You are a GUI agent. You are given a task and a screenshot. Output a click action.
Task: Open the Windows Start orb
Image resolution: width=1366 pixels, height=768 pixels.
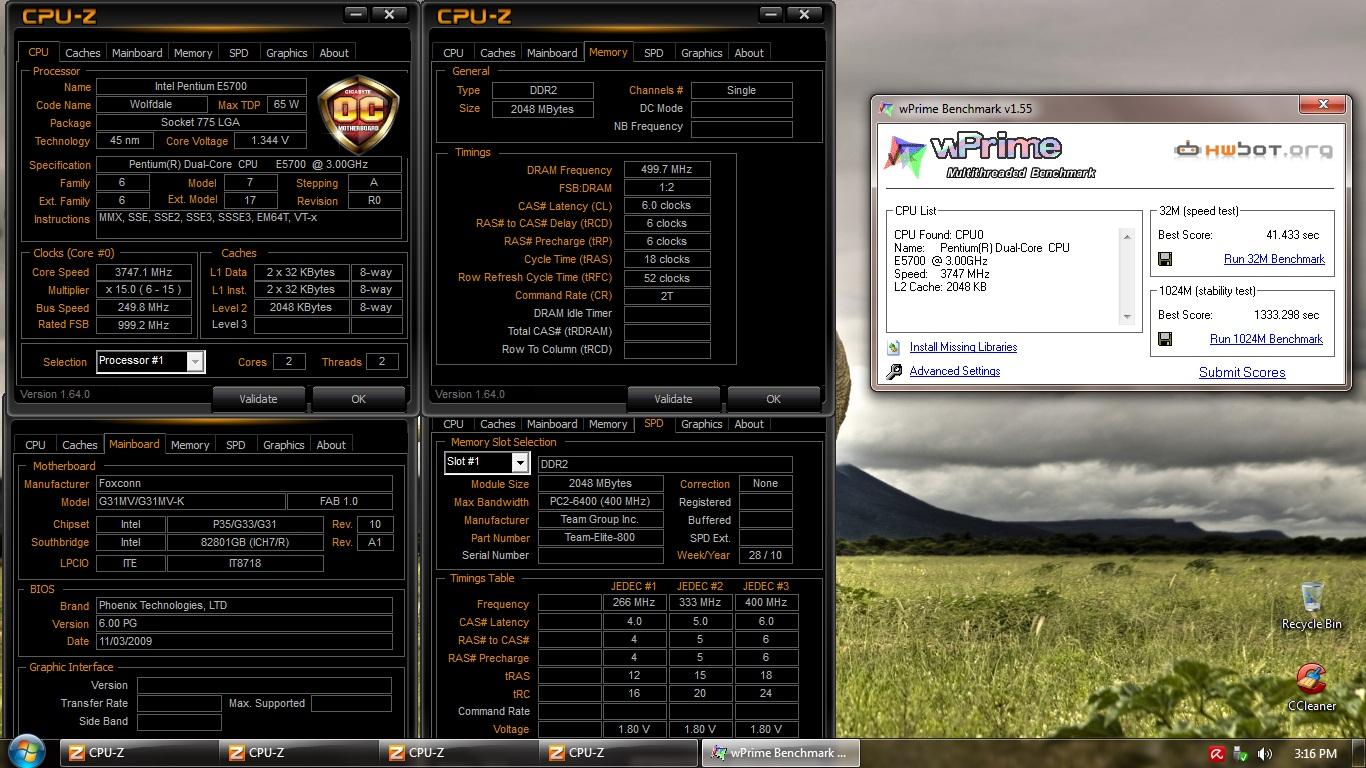[27, 751]
